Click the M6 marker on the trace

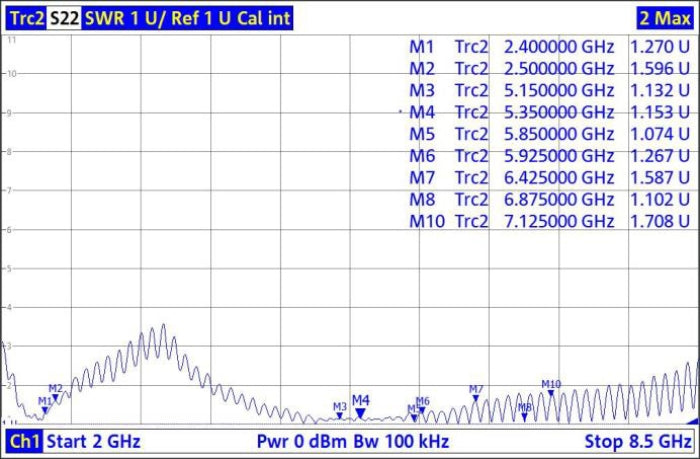click(x=422, y=410)
